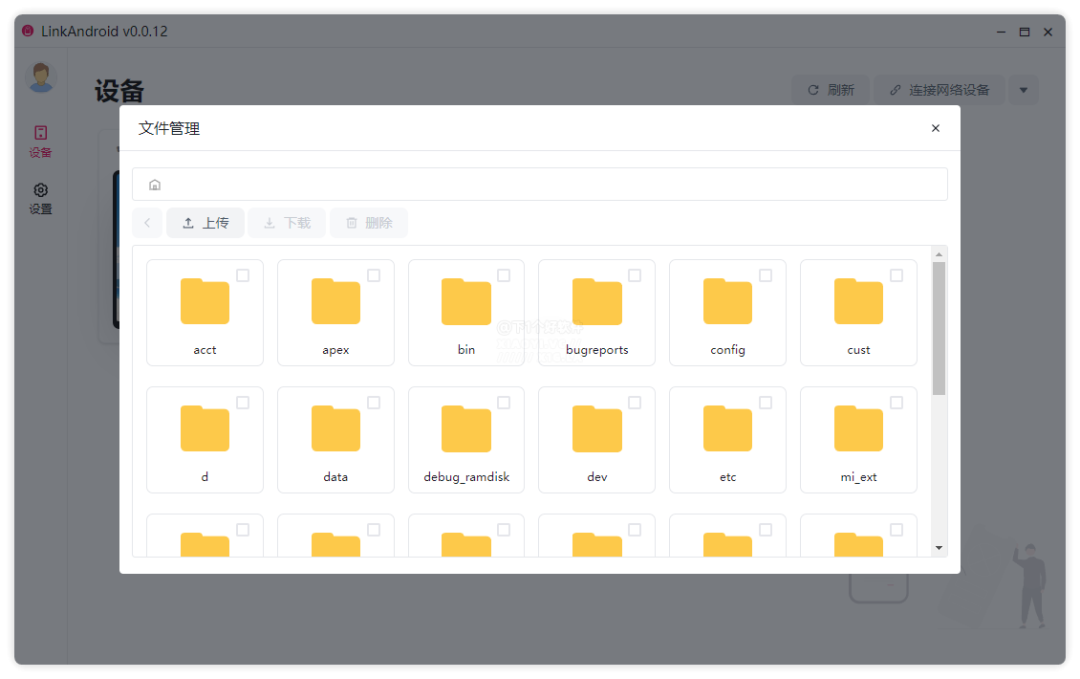Tick the checkbox on etc folder
The height and width of the screenshot is (679, 1080).
click(x=766, y=403)
